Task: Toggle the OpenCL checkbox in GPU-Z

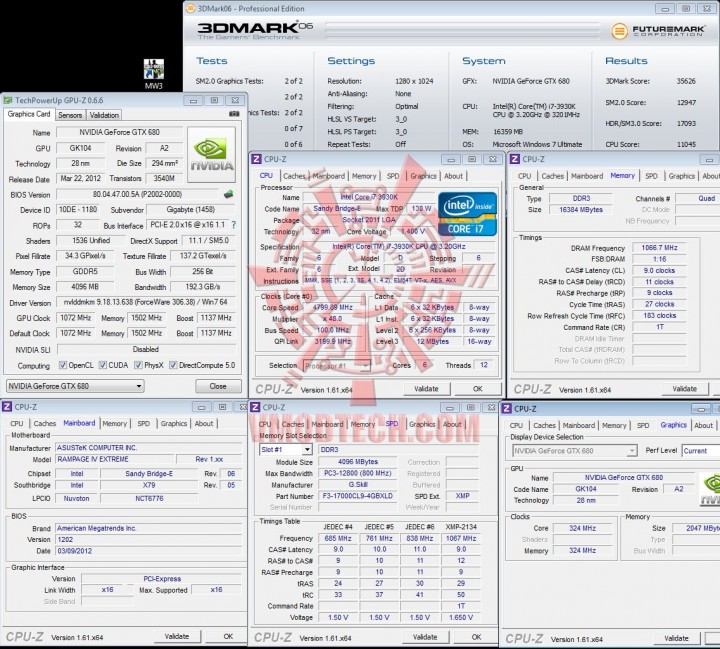Action: [x=63, y=365]
